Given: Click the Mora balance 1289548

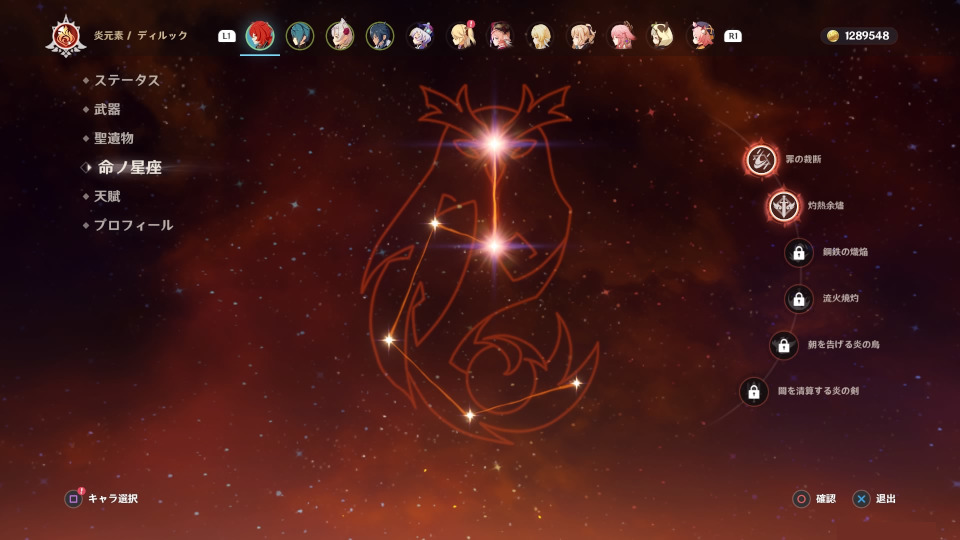Looking at the screenshot, I should coord(866,36).
